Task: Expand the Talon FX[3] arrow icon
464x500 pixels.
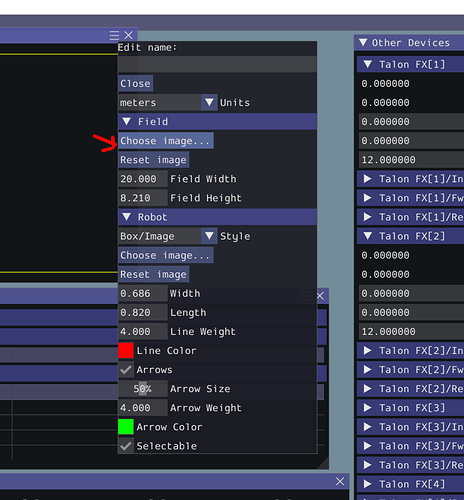Action: [x=367, y=408]
